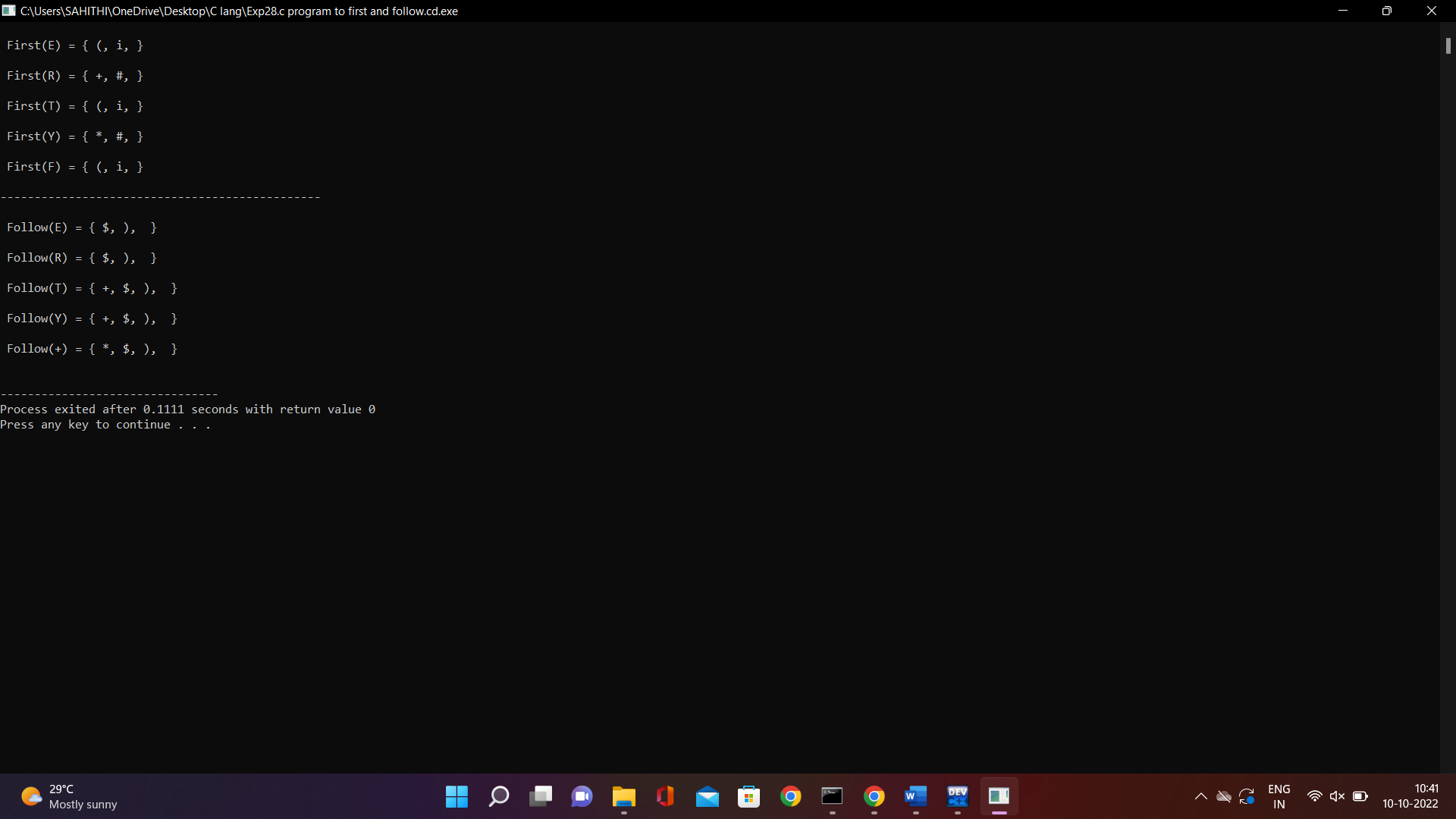Click the console window title bar icon
Image resolution: width=1456 pixels, height=819 pixels.
(x=9, y=11)
